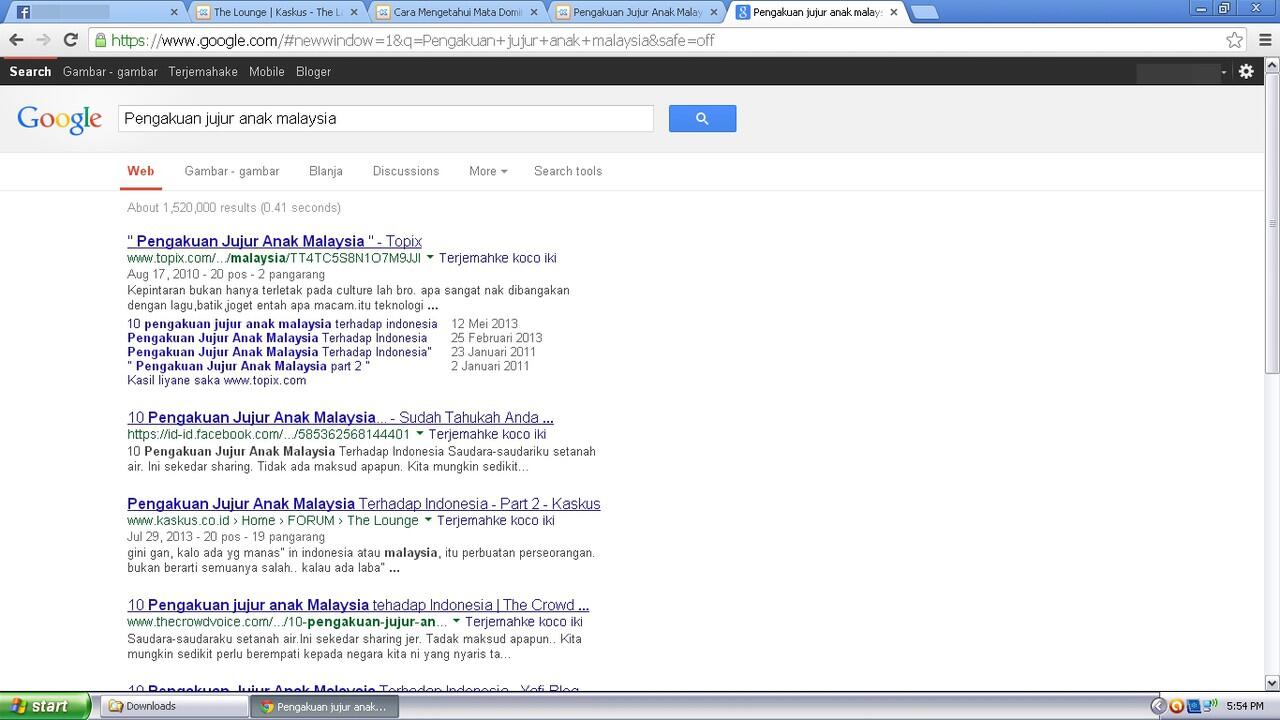Screen dimensions: 1280x720
Task: Expand the More dropdown
Action: pos(488,171)
